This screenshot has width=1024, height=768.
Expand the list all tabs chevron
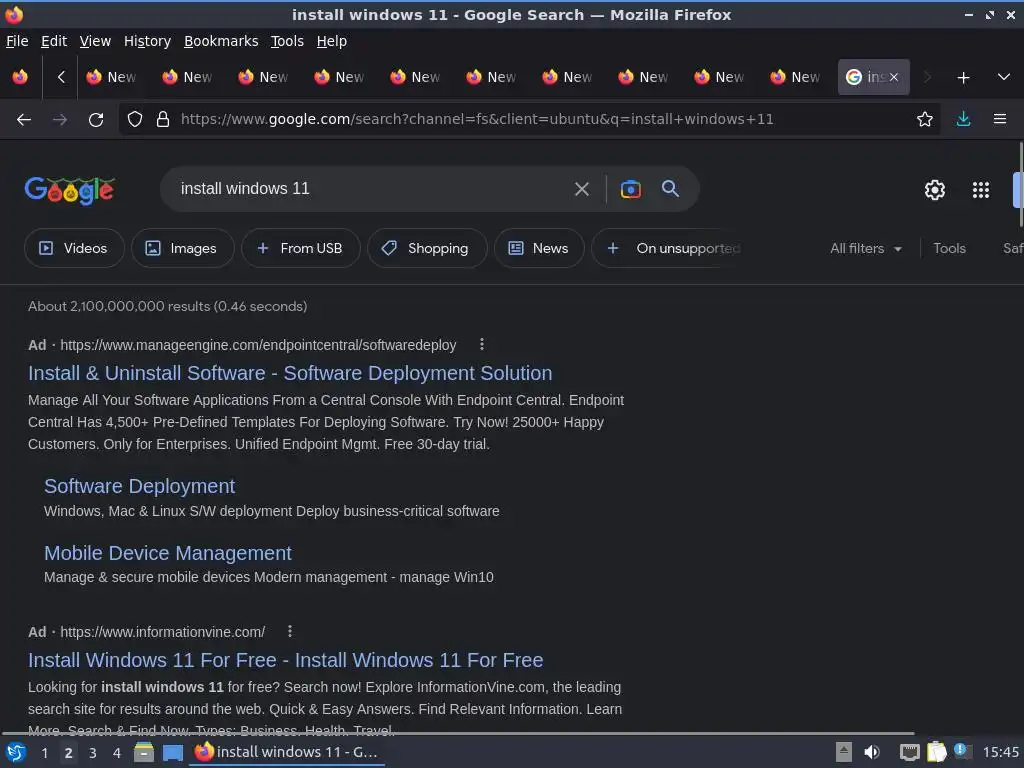pos(1004,77)
